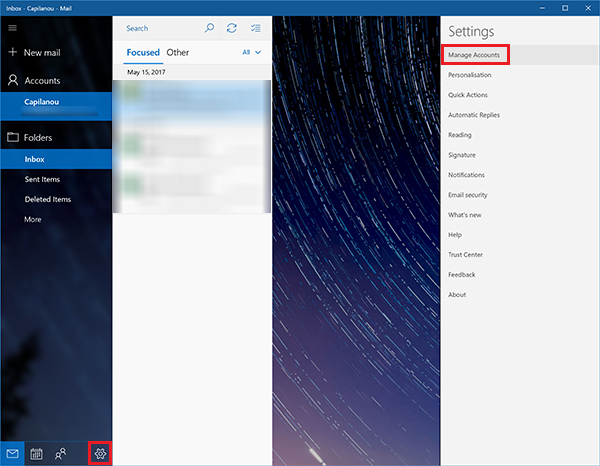Expand the Folders section header
This screenshot has height=466, width=600.
pyautogui.click(x=38, y=137)
